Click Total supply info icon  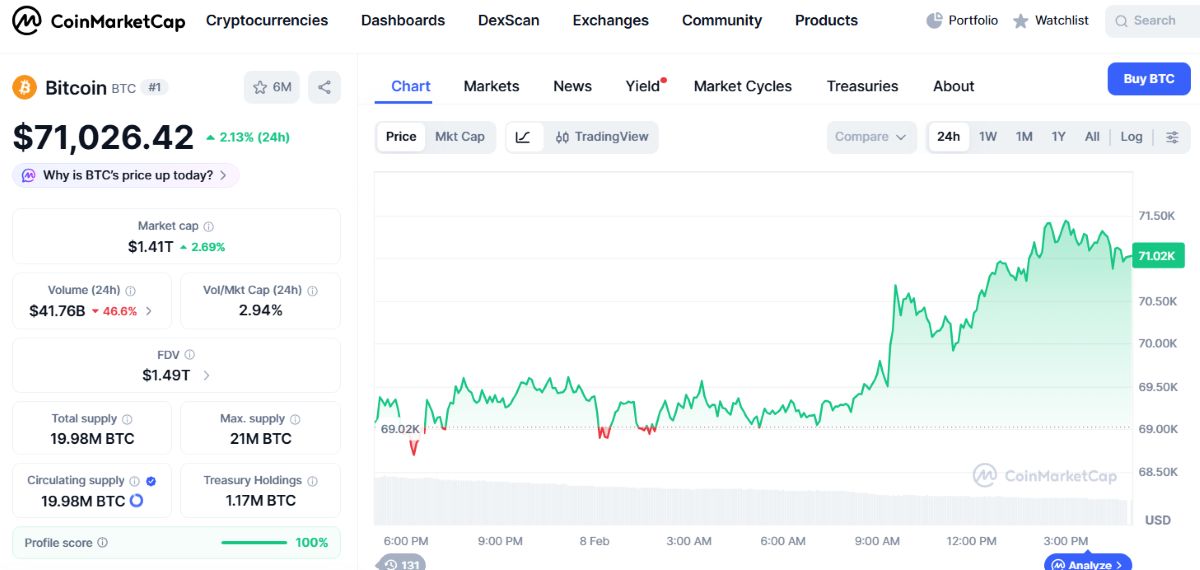[x=127, y=419]
